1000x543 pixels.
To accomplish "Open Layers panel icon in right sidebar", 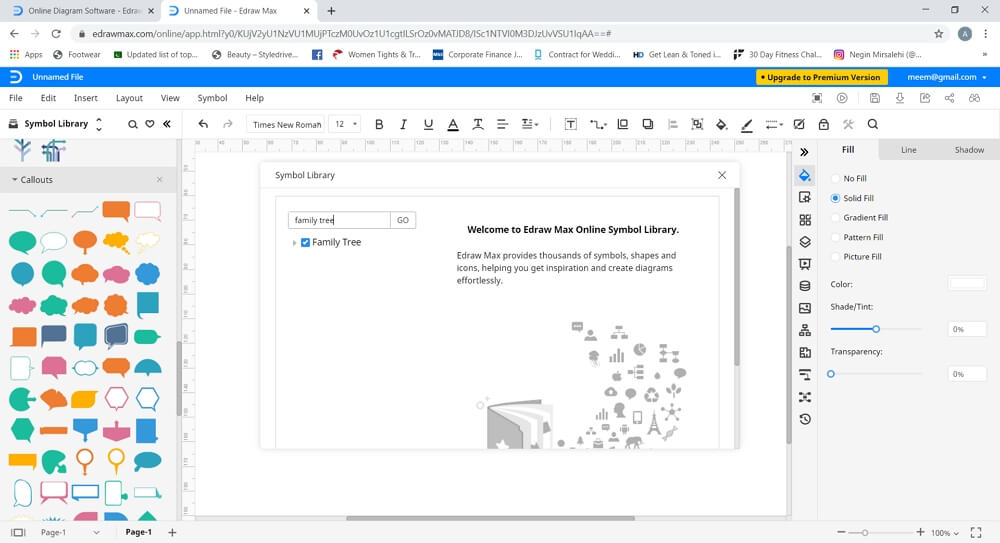I will click(805, 242).
